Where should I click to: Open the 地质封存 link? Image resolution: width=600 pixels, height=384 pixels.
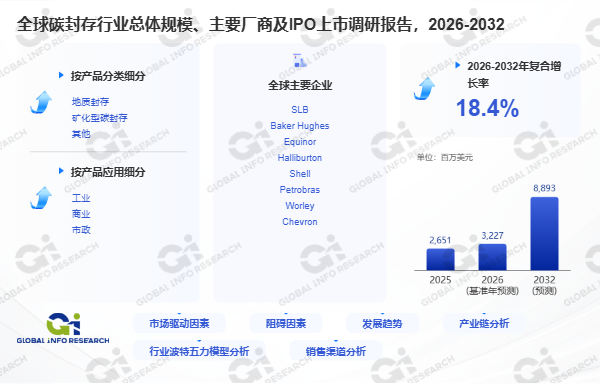coord(90,102)
